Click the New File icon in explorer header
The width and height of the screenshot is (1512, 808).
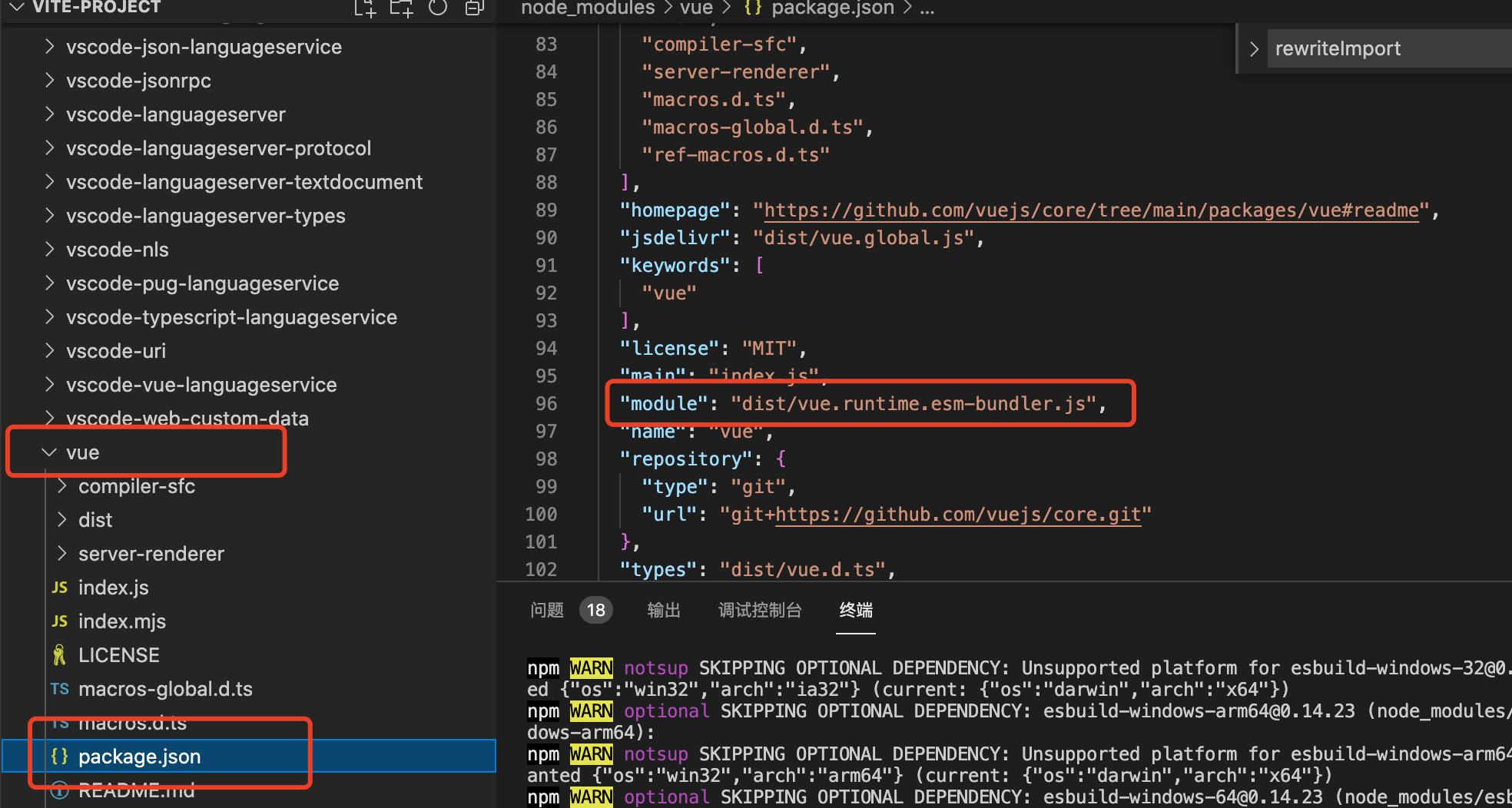pyautogui.click(x=365, y=8)
